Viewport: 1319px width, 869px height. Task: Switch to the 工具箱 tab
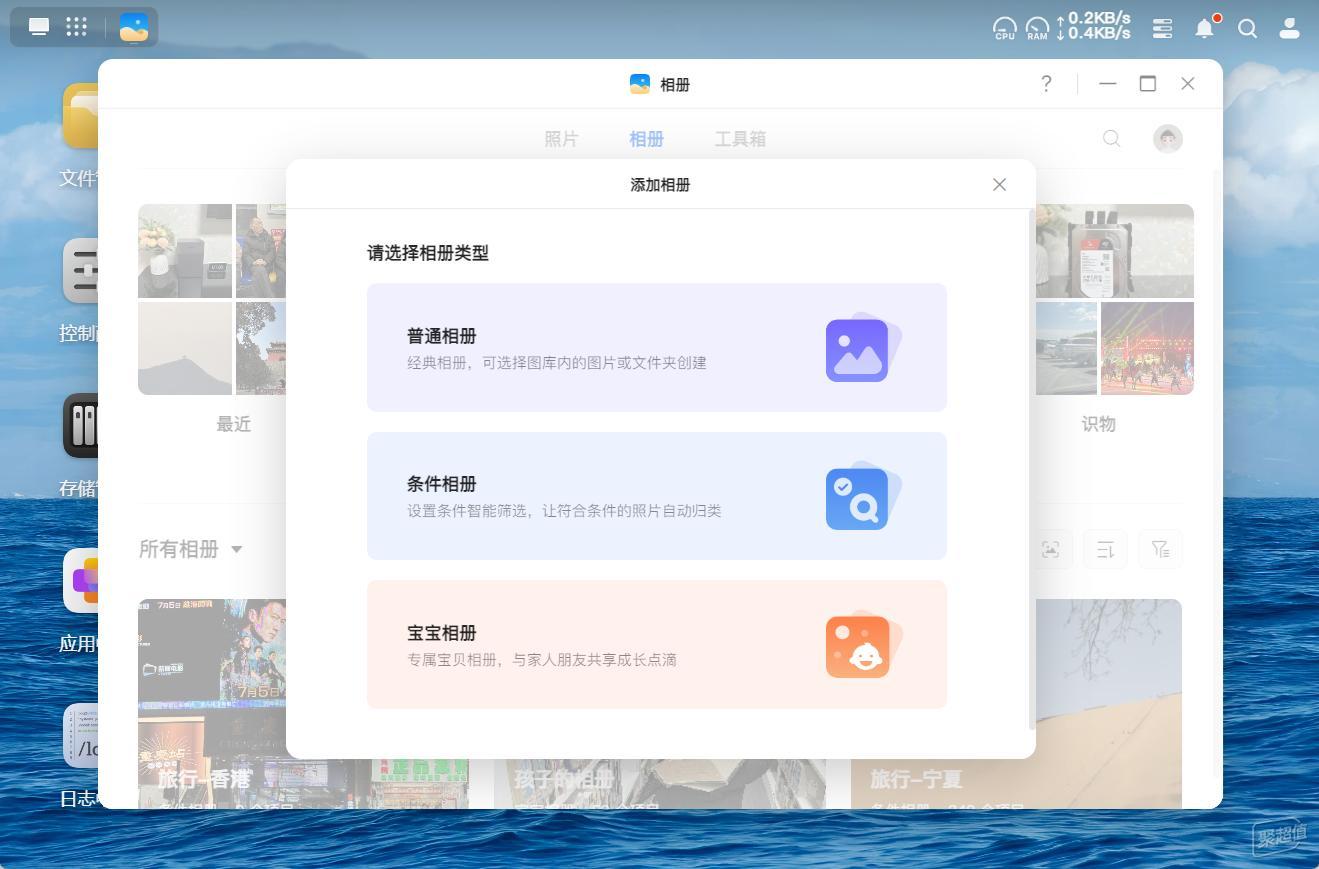(740, 139)
